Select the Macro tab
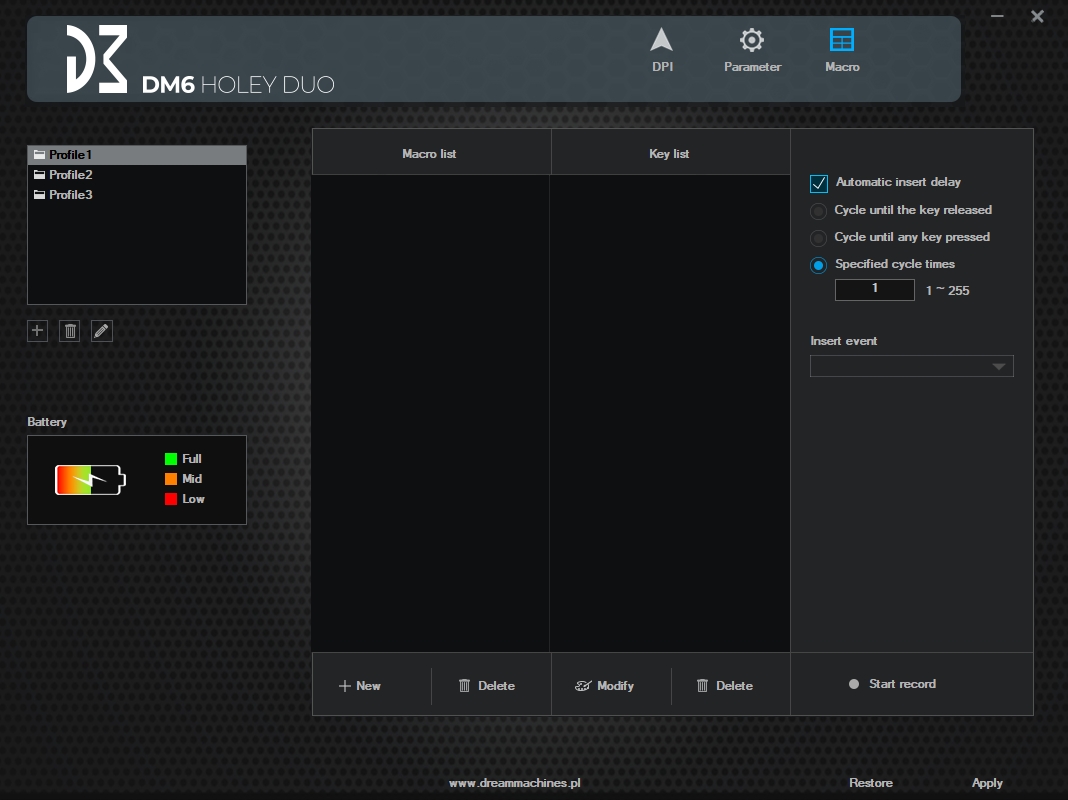Screen dimensions: 1068x800 point(842,50)
